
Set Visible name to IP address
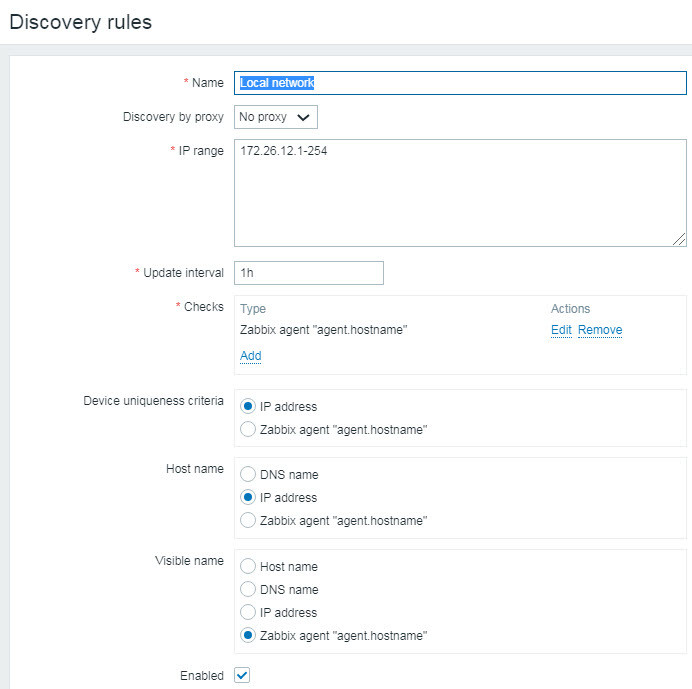(248, 613)
